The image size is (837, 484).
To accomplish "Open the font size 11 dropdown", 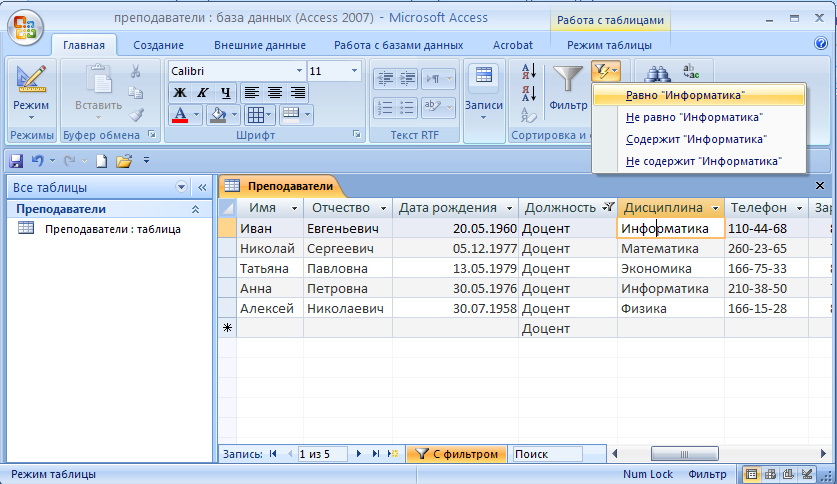I will (x=354, y=71).
